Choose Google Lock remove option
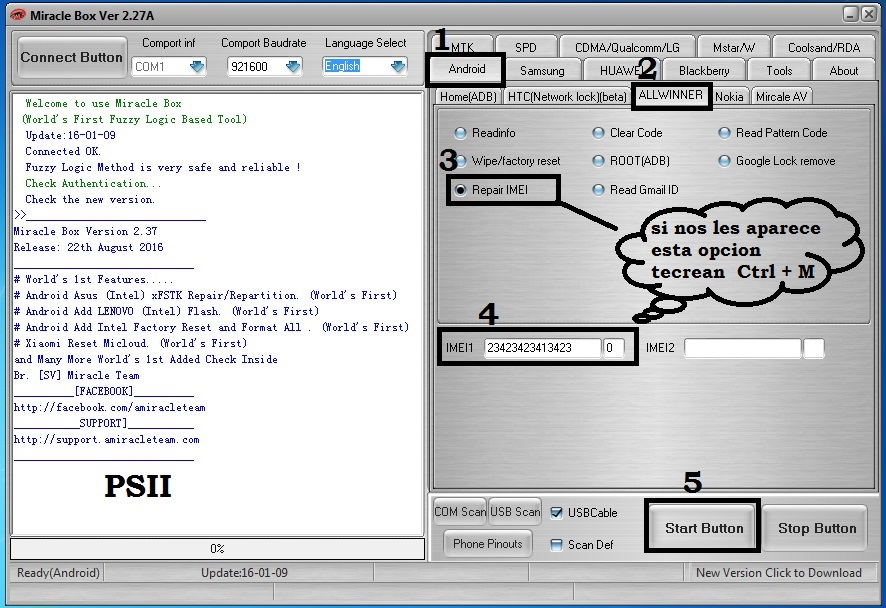This screenshot has height=608, width=886. (724, 161)
